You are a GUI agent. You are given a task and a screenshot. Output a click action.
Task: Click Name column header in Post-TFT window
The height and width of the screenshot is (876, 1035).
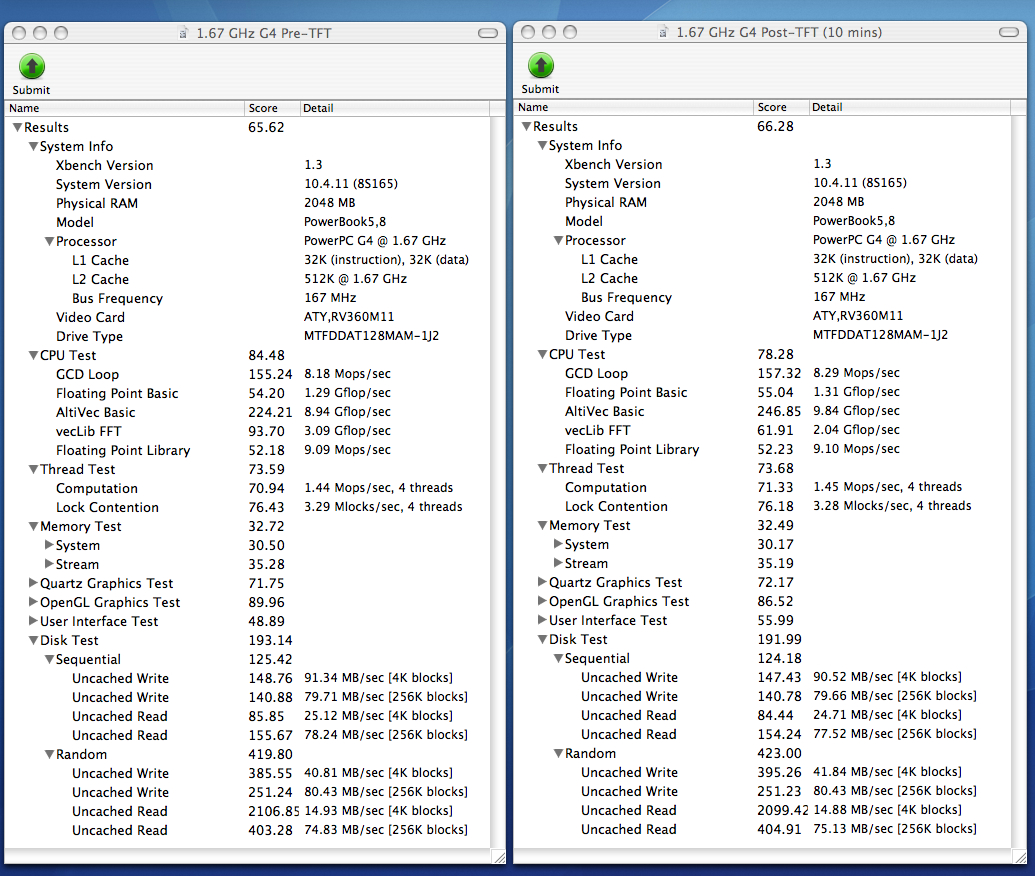pos(633,107)
